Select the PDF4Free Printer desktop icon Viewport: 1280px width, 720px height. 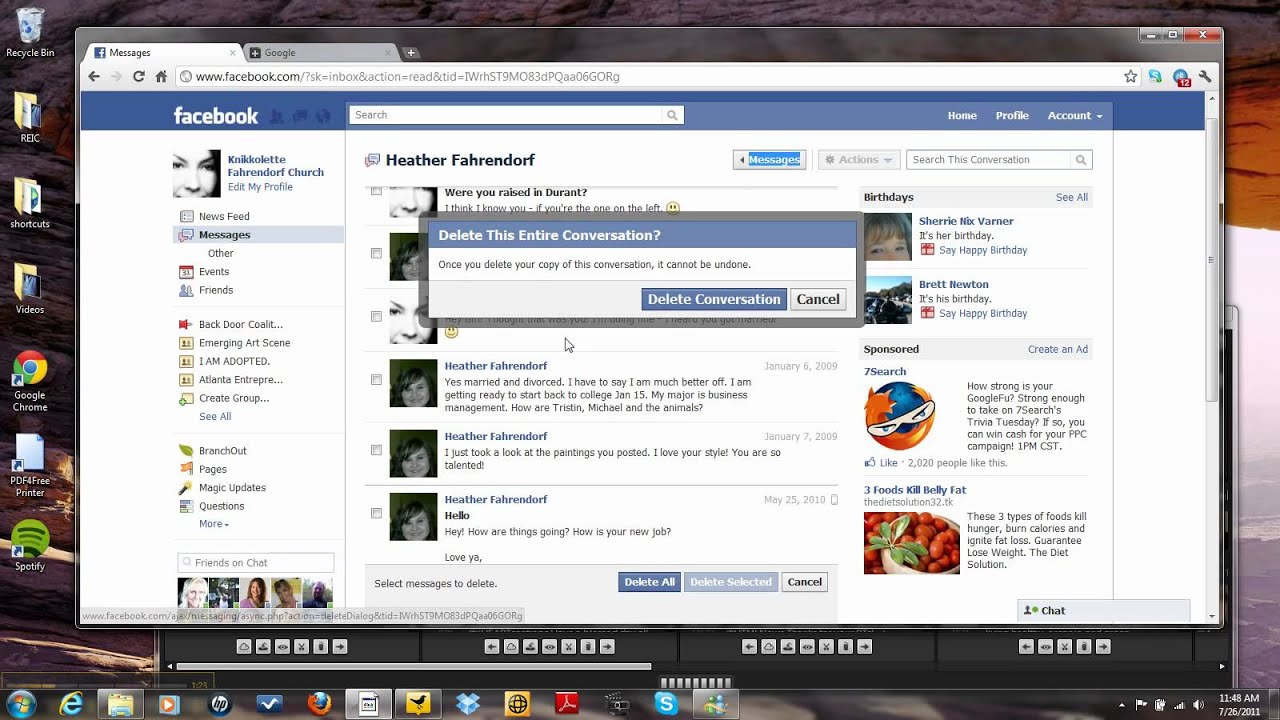(30, 465)
